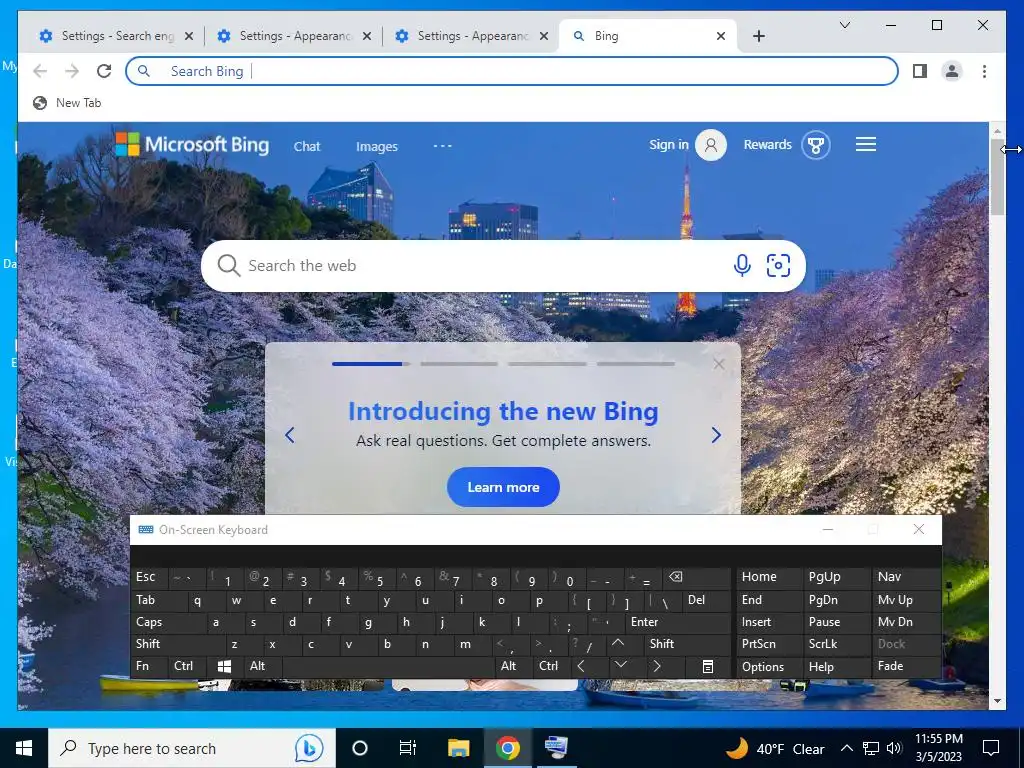Toggle Fade on On-Screen Keyboard

(x=905, y=666)
